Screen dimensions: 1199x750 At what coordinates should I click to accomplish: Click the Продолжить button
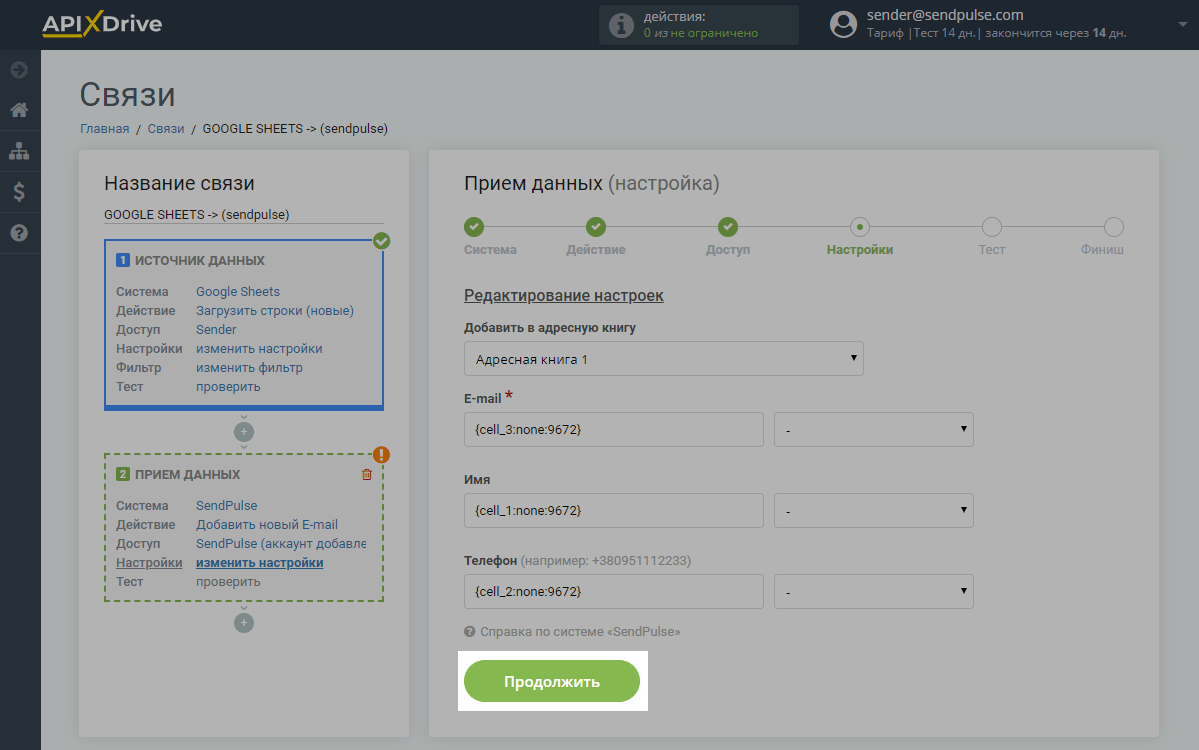click(x=551, y=681)
